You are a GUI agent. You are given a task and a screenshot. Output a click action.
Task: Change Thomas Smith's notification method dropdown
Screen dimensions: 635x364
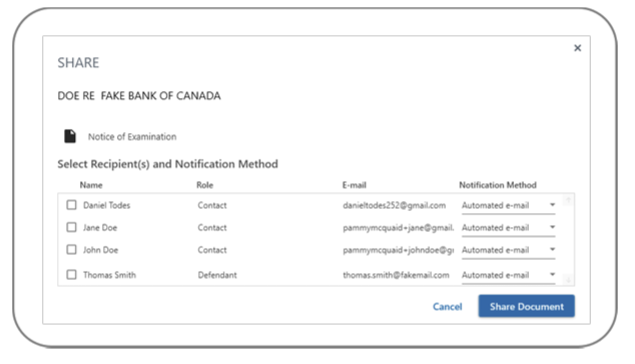(508, 275)
